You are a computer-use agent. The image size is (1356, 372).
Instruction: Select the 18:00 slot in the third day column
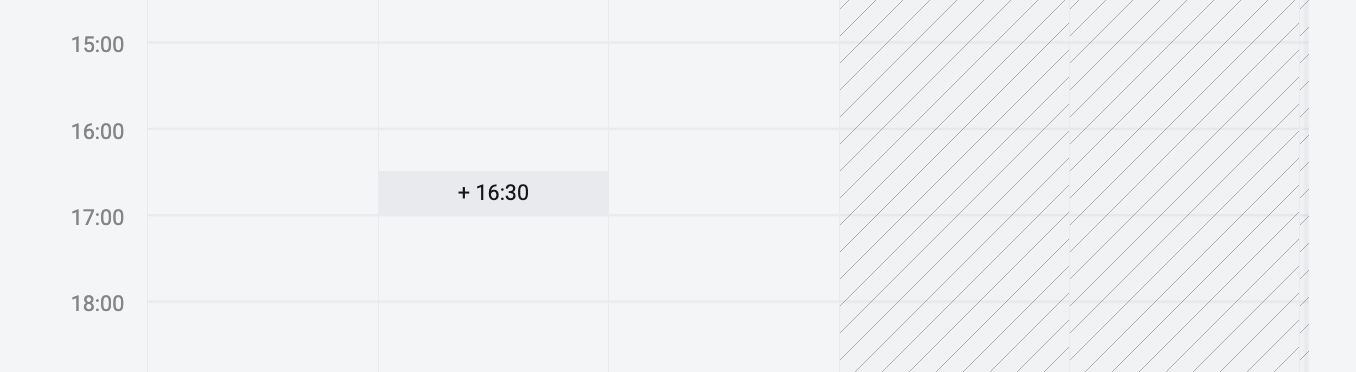click(724, 337)
